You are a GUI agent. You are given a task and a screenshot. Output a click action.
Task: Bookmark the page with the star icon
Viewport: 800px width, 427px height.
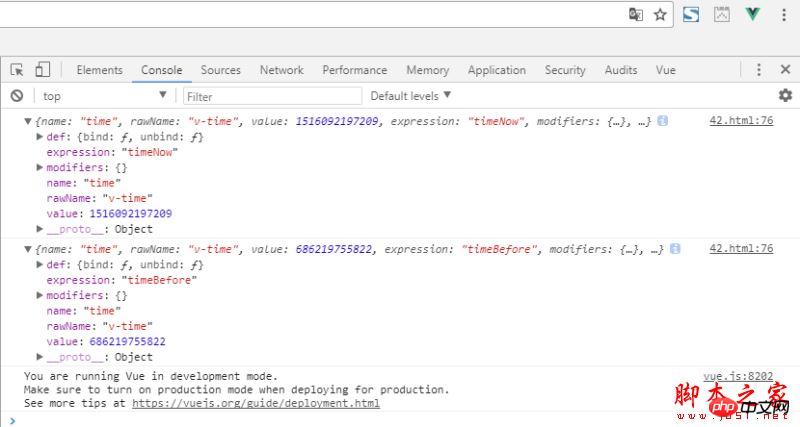(x=660, y=14)
